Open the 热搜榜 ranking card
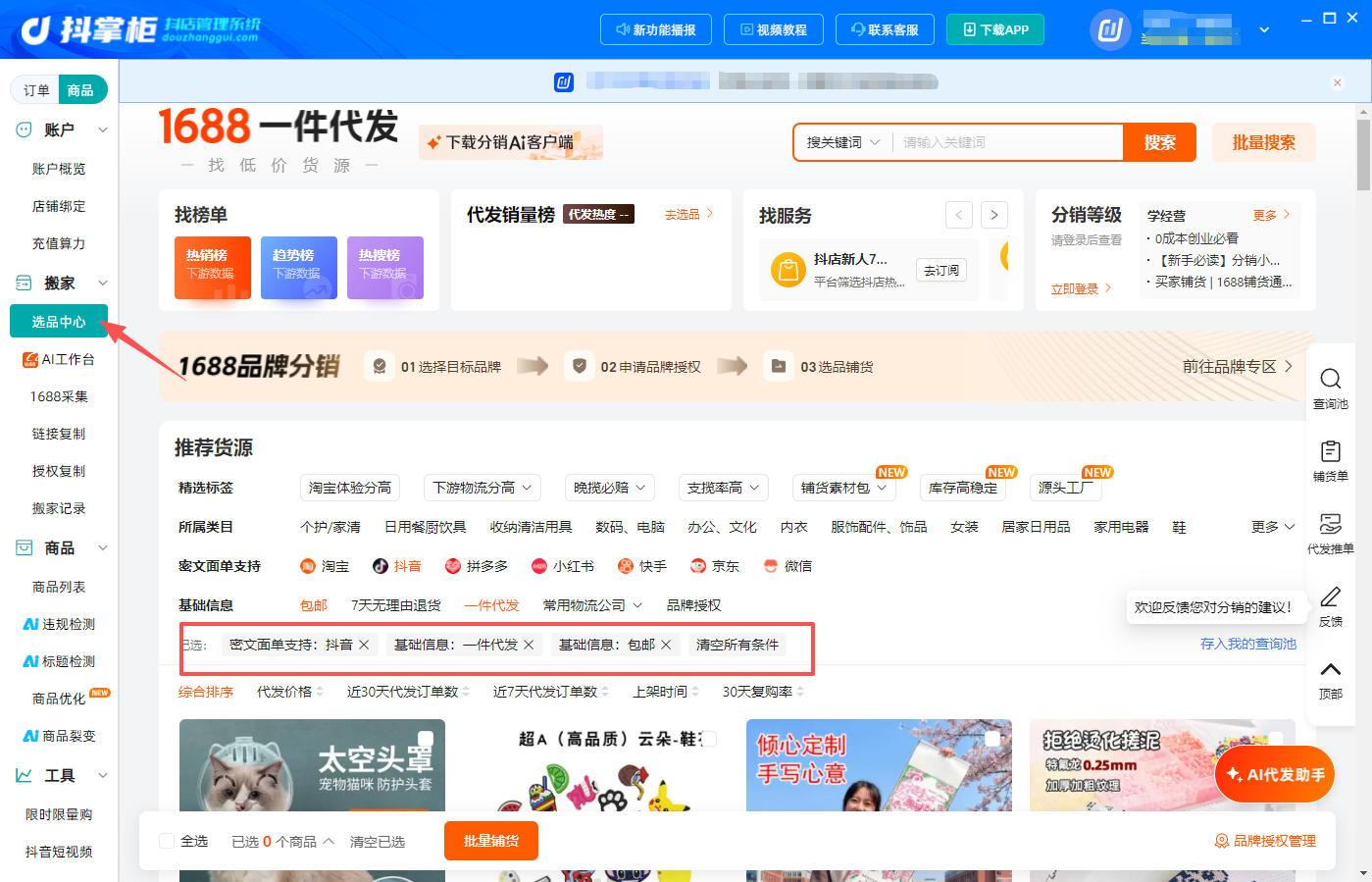The width and height of the screenshot is (1372, 882). (x=385, y=268)
